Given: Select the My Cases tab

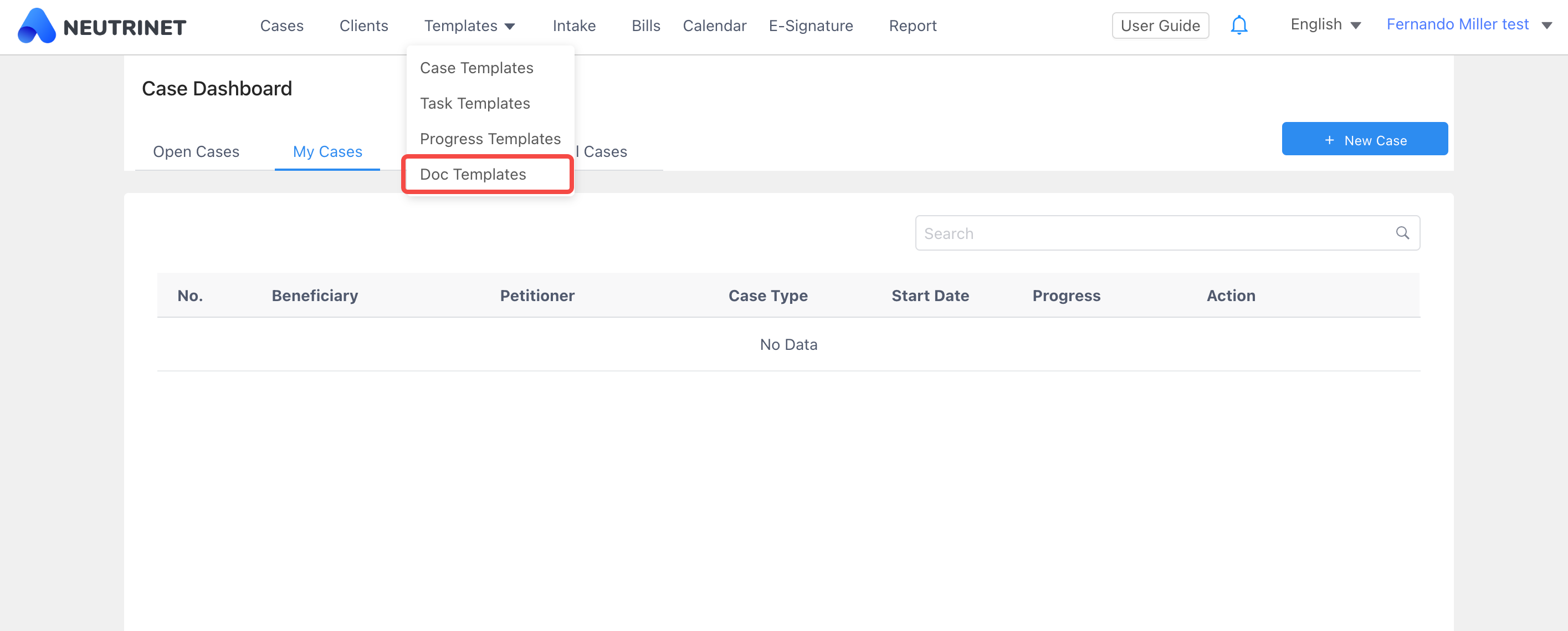Looking at the screenshot, I should 327,152.
